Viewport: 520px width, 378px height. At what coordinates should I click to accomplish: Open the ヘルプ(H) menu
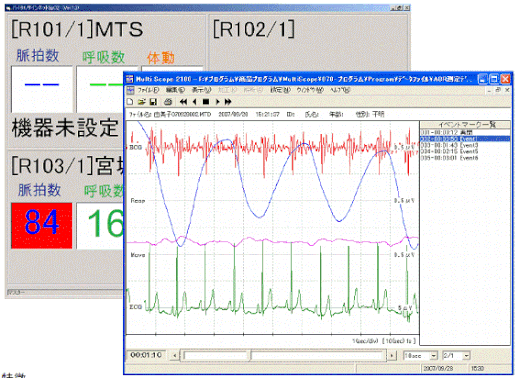pos(340,90)
